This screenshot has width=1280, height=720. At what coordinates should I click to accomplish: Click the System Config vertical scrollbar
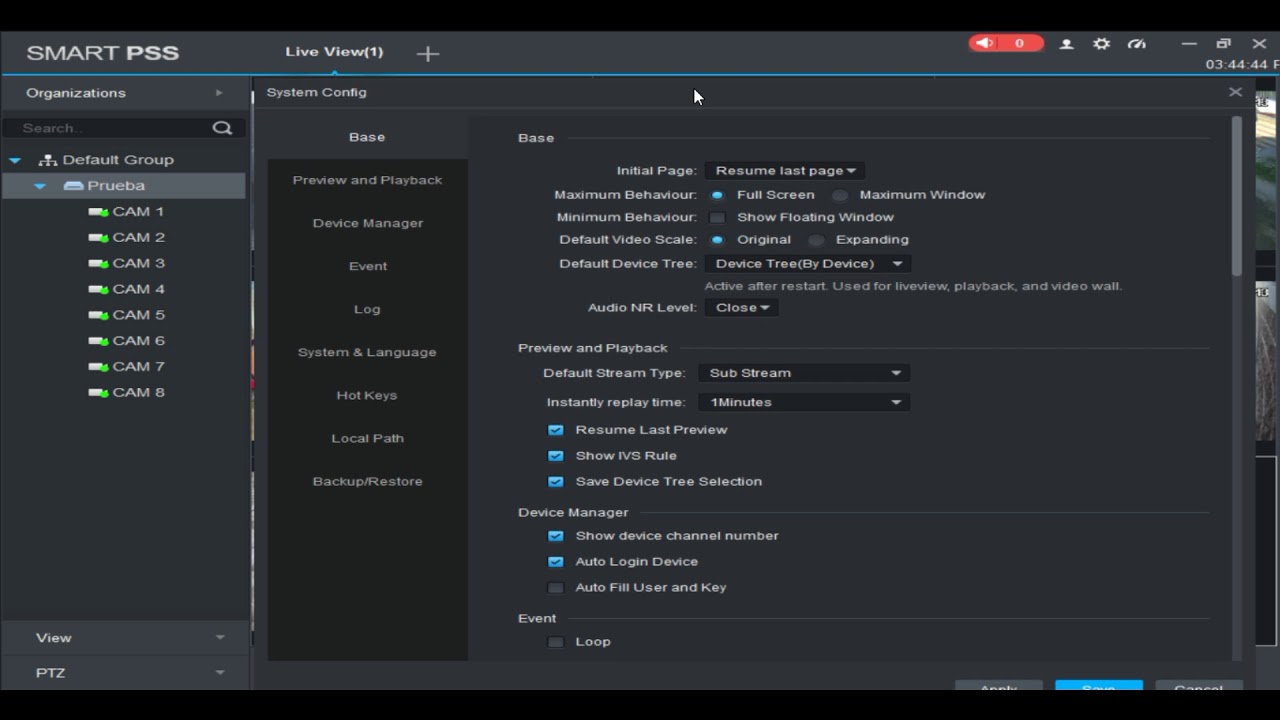[x=1237, y=196]
